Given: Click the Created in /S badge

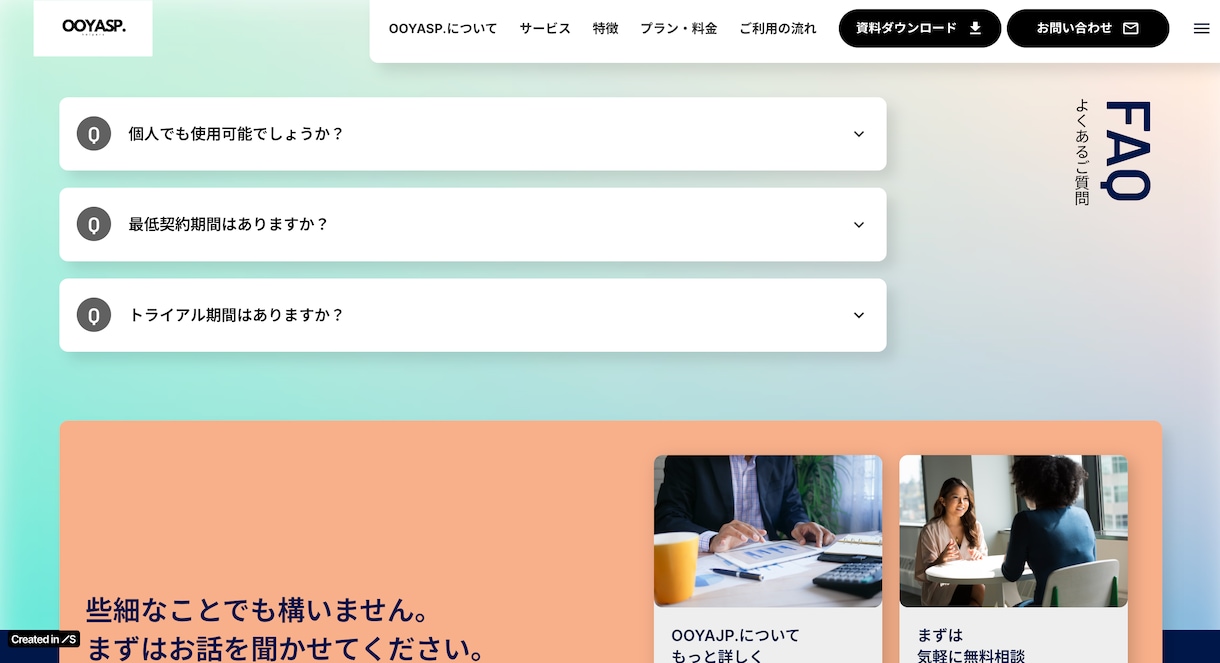Looking at the screenshot, I should point(45,639).
